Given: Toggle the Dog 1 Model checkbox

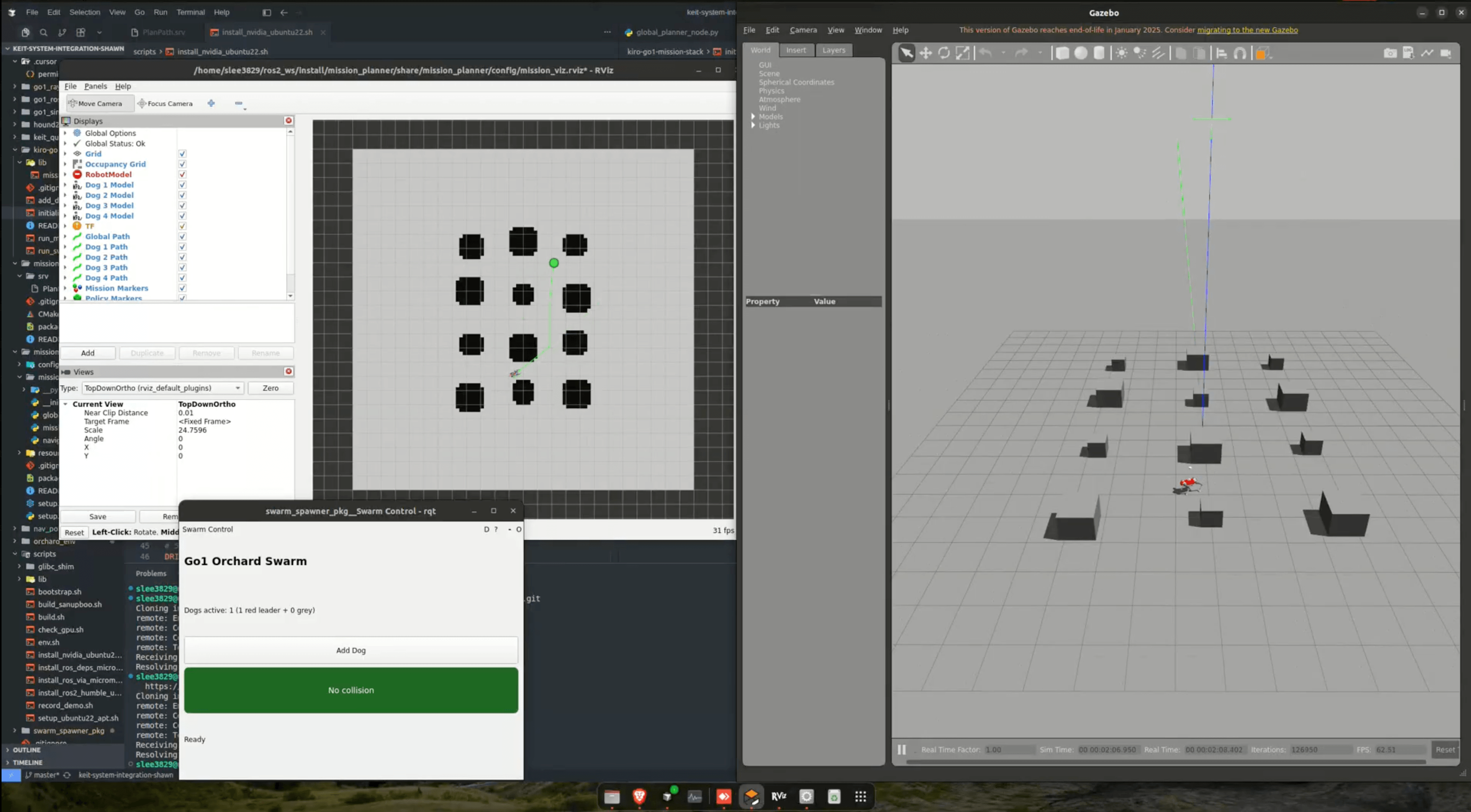Looking at the screenshot, I should [182, 185].
